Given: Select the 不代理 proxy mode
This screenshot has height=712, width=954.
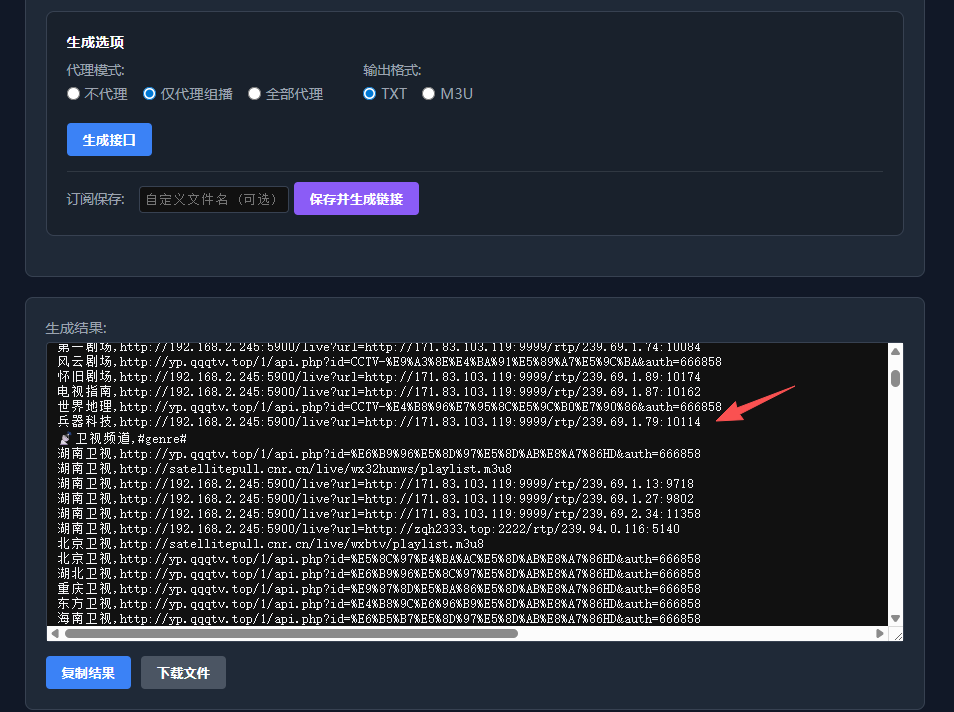Looking at the screenshot, I should click(73, 93).
